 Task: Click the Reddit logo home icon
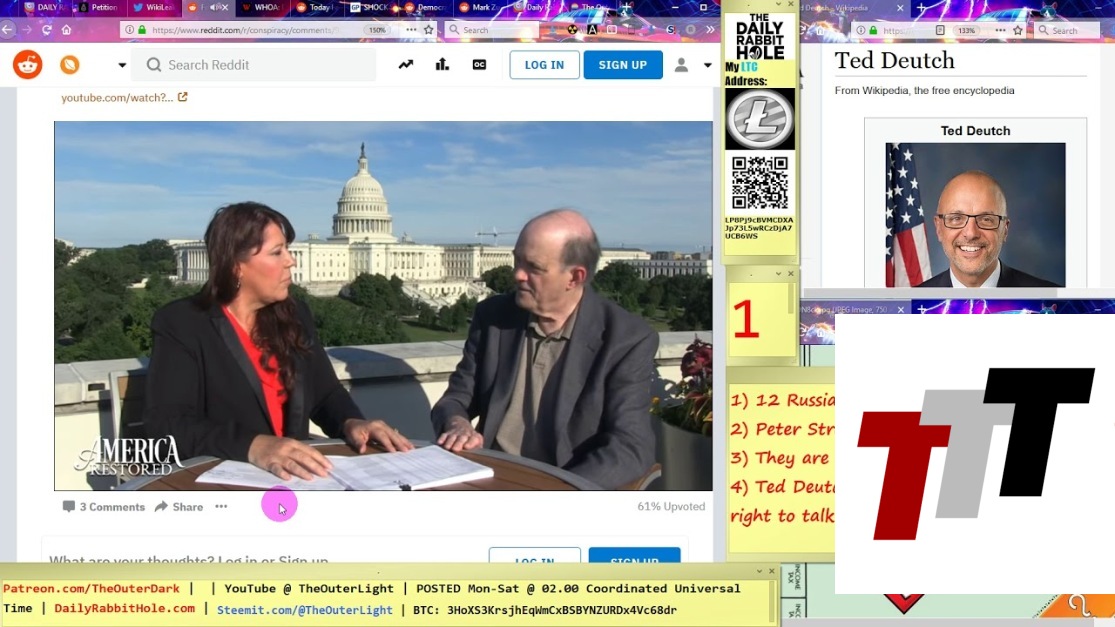(x=27, y=65)
